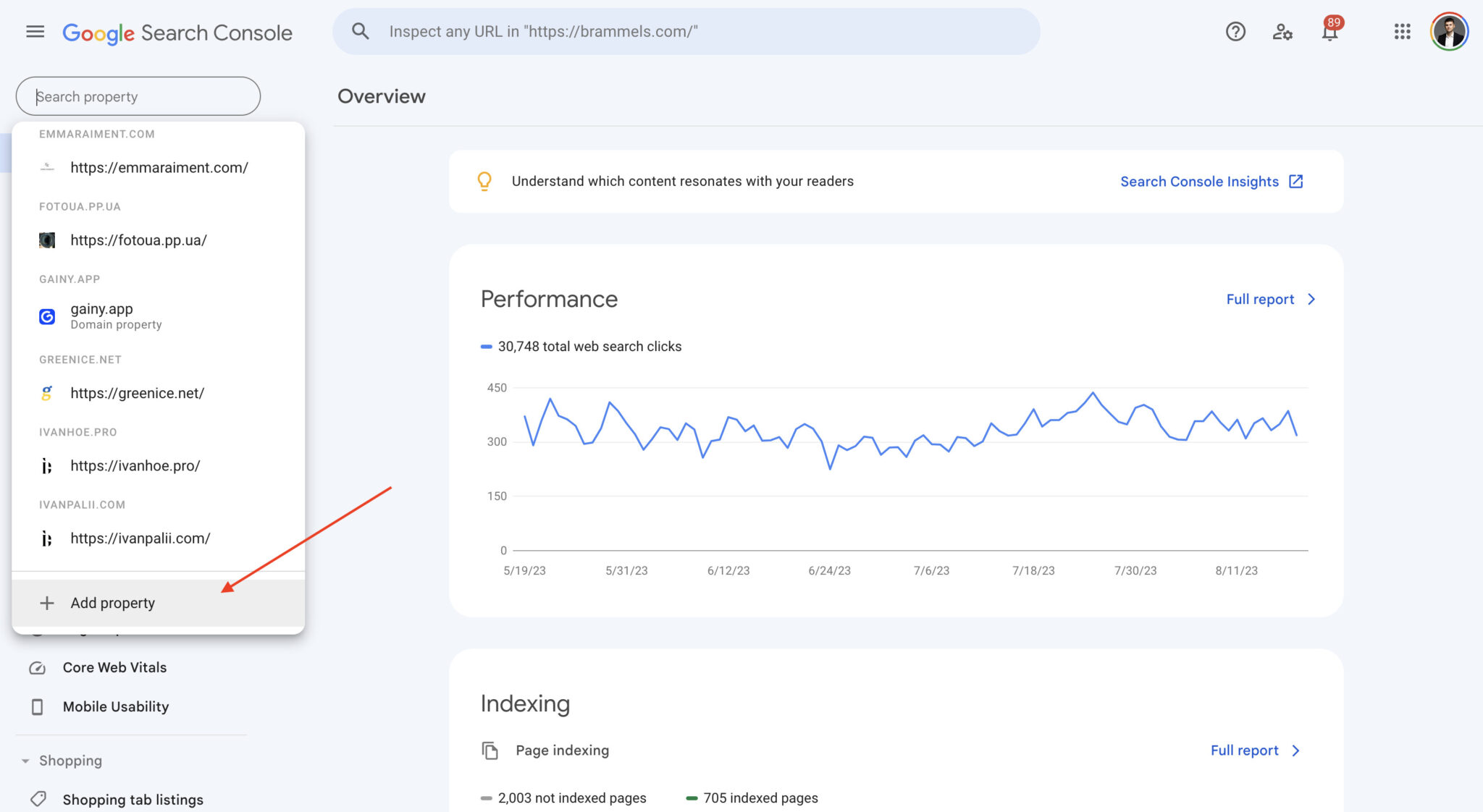Click the Google apps grid icon
Screen dimensions: 1483x812
point(1402,31)
